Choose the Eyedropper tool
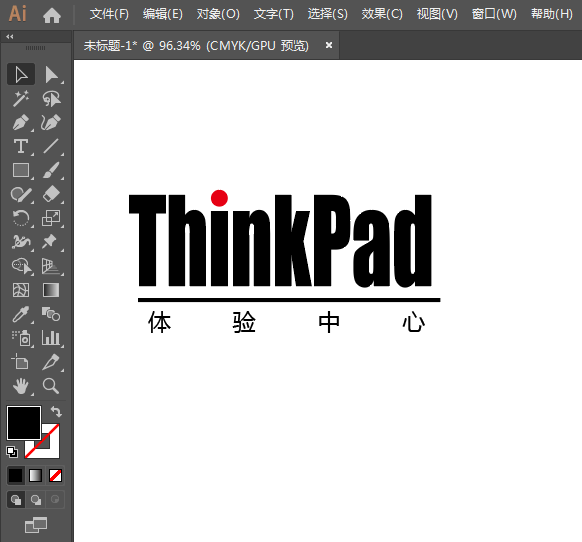The height and width of the screenshot is (542, 582). tap(21, 314)
